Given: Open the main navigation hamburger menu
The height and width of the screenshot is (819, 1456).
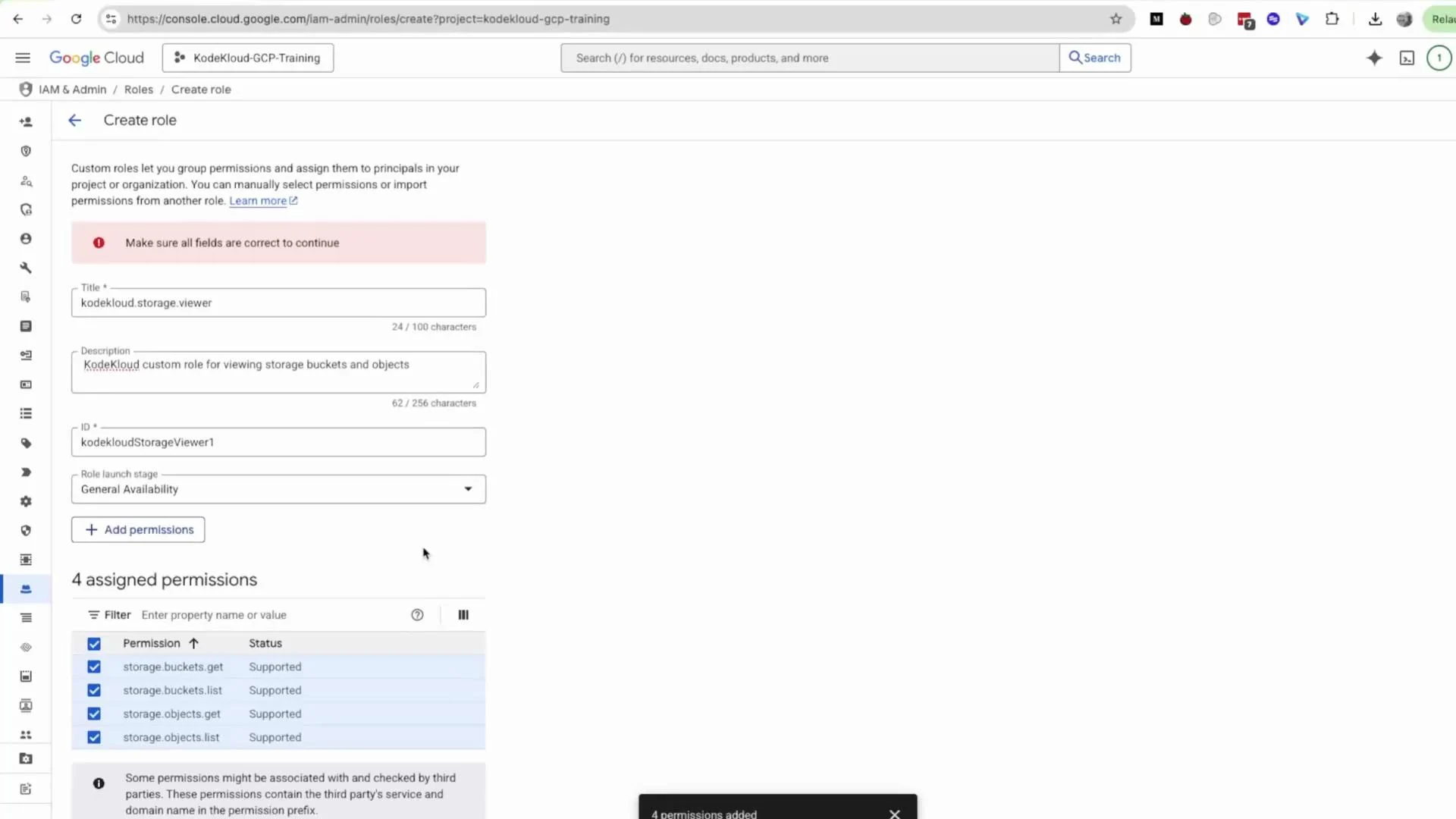Looking at the screenshot, I should 23,58.
